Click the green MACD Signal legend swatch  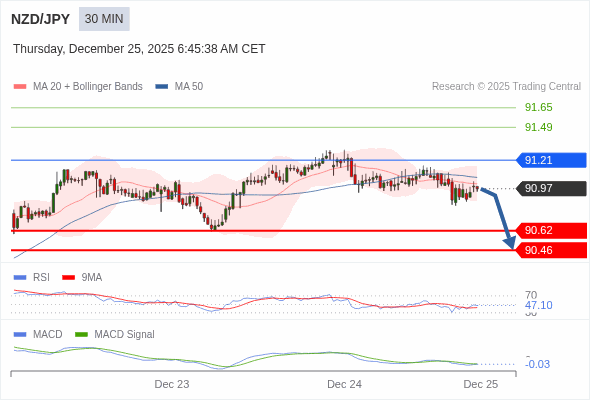[81, 335]
